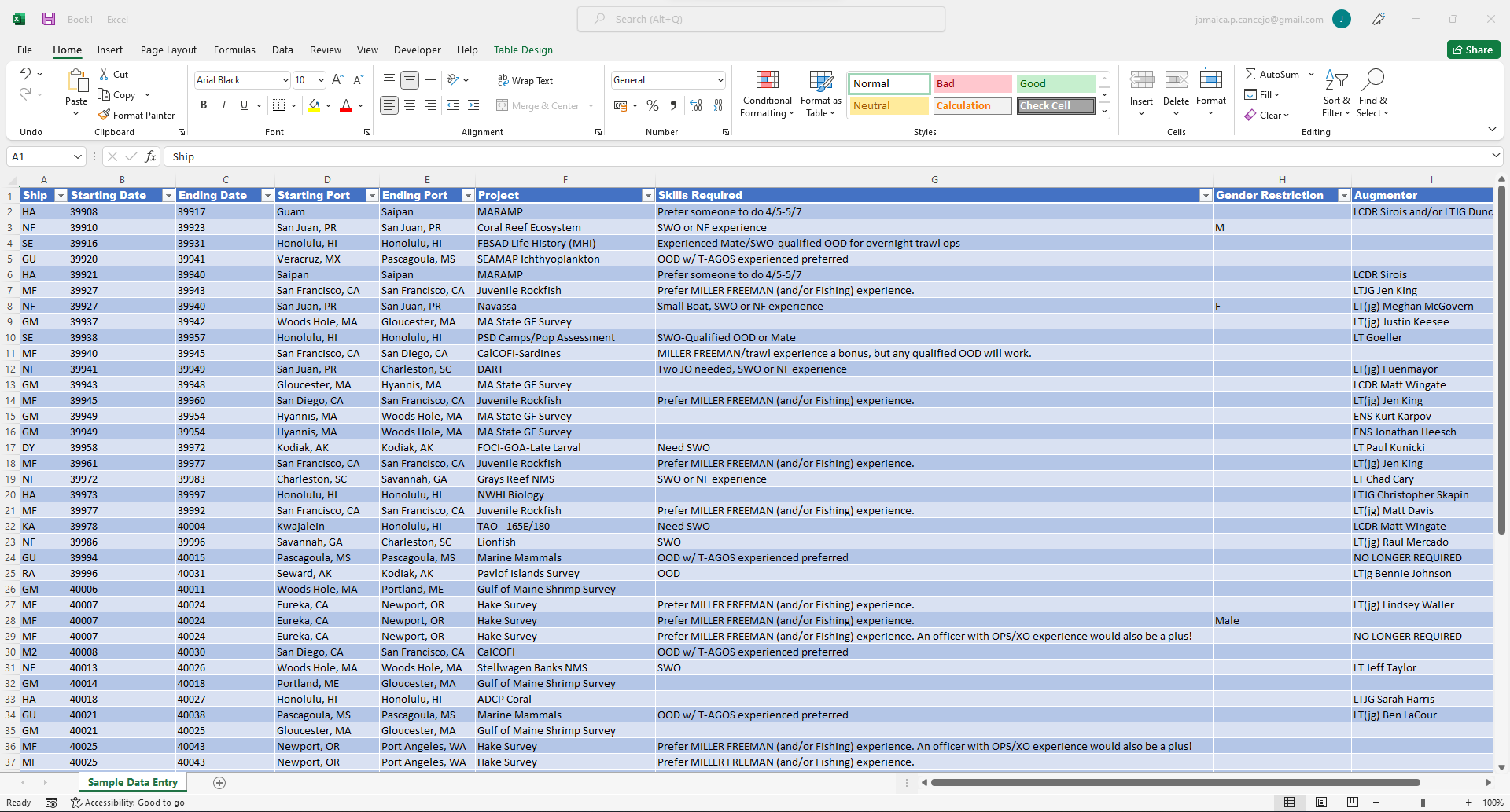This screenshot has width=1510, height=812.
Task: Open the Font dialog launcher icon
Action: click(367, 132)
